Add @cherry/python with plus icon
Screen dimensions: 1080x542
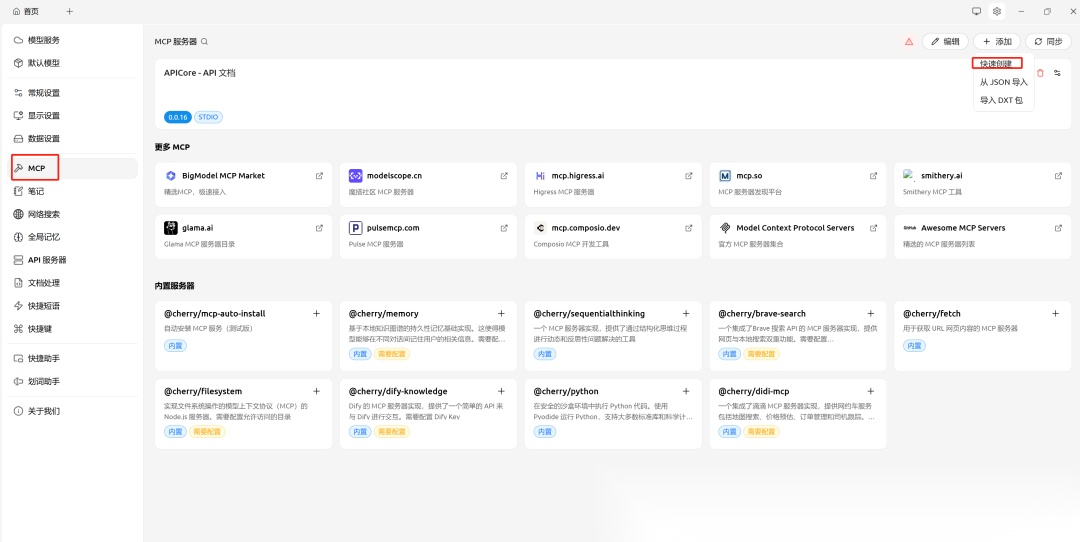click(686, 391)
